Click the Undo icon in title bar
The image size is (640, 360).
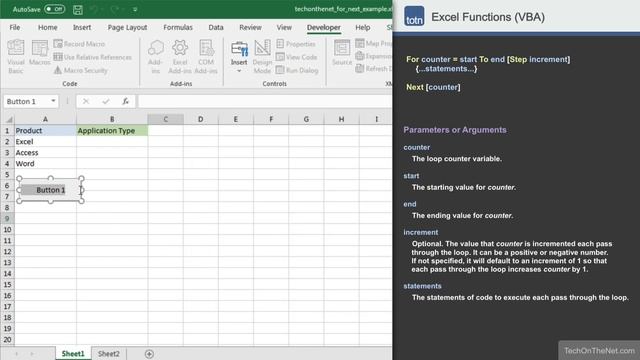(x=94, y=9)
